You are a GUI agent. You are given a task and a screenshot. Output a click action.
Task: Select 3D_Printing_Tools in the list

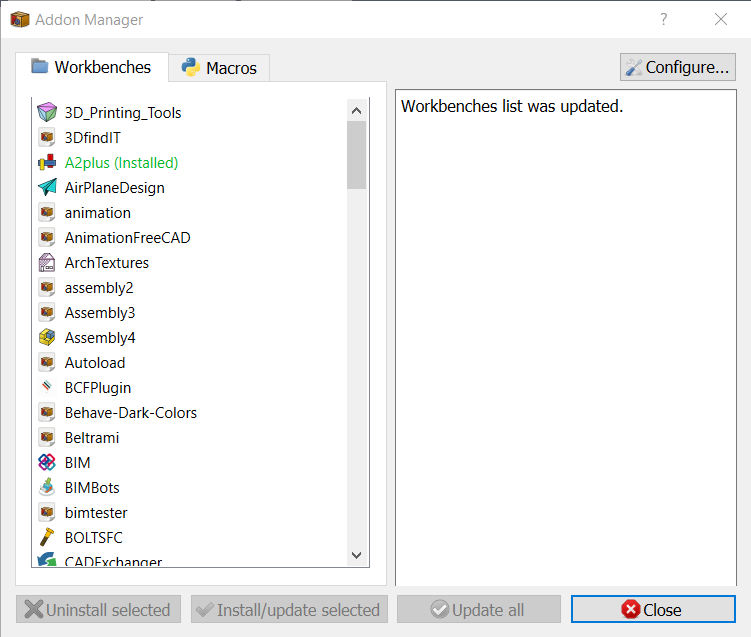click(123, 113)
